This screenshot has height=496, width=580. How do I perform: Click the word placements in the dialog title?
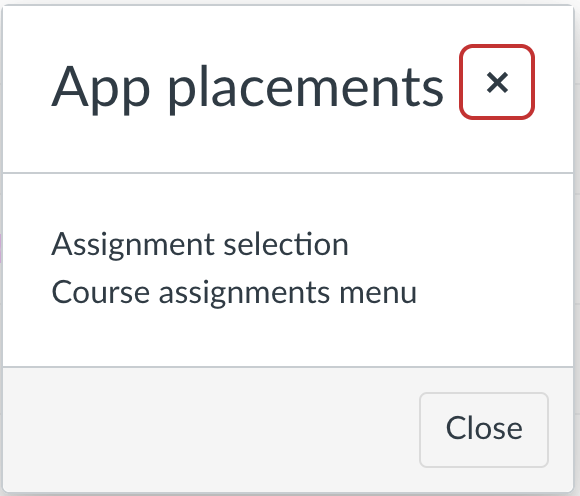click(x=306, y=90)
